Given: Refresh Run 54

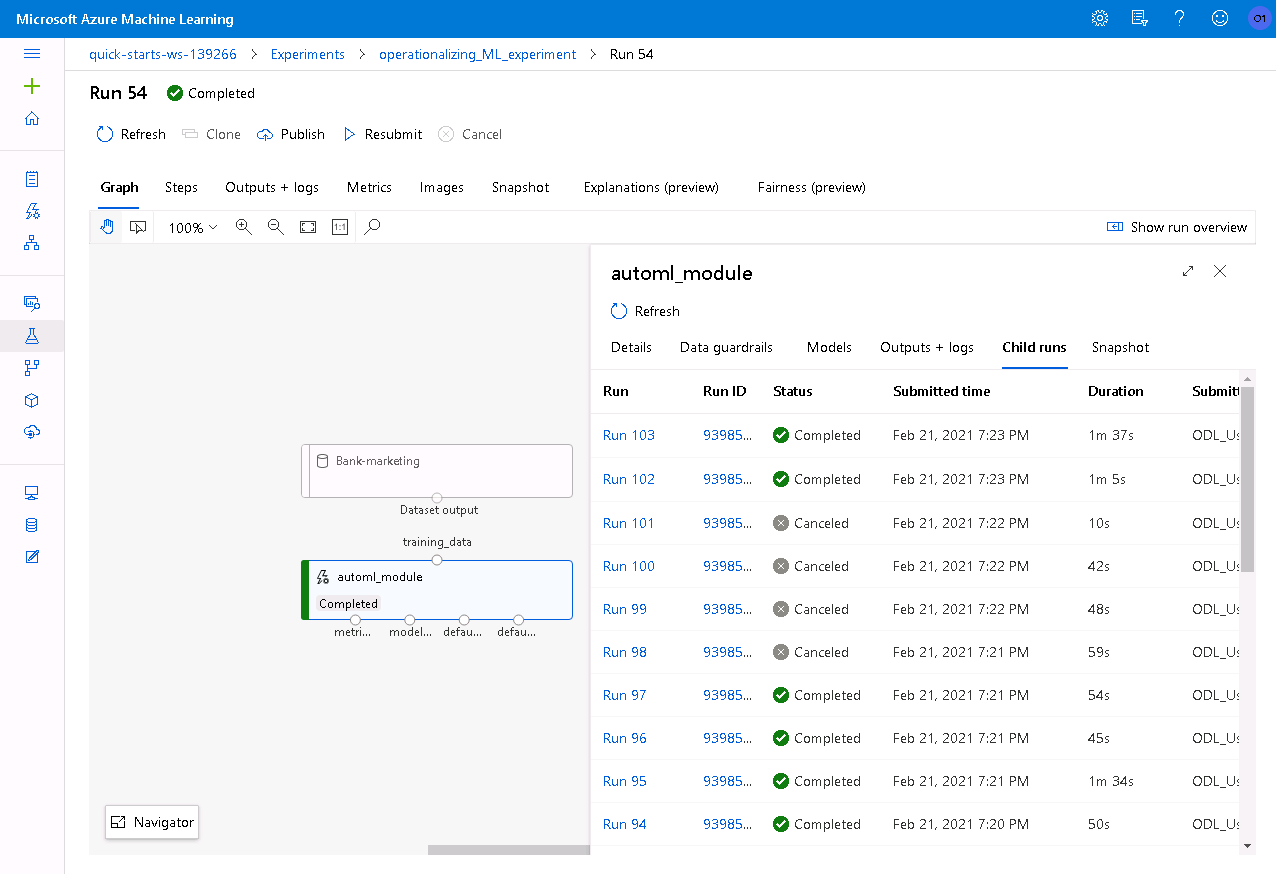Looking at the screenshot, I should coord(131,134).
